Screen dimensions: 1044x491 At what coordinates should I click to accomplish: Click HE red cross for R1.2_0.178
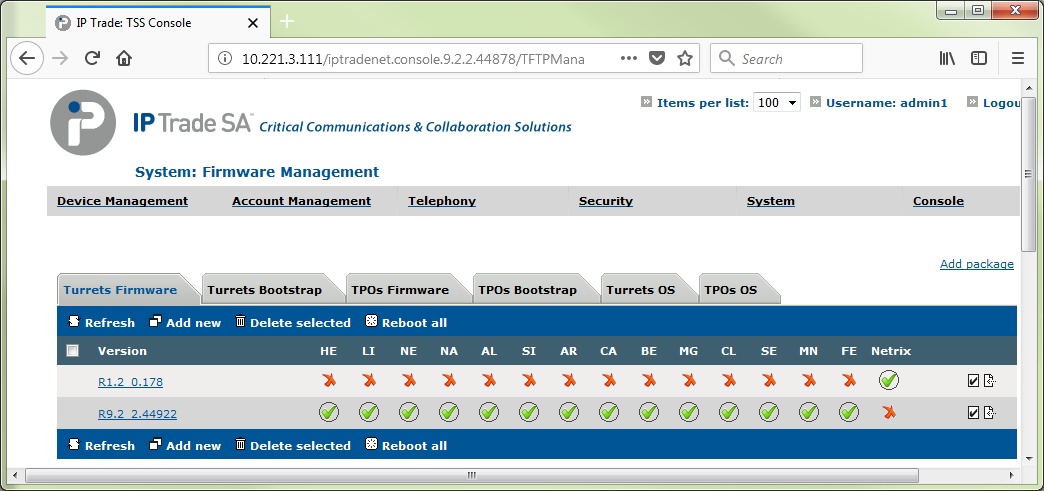pyautogui.click(x=329, y=380)
